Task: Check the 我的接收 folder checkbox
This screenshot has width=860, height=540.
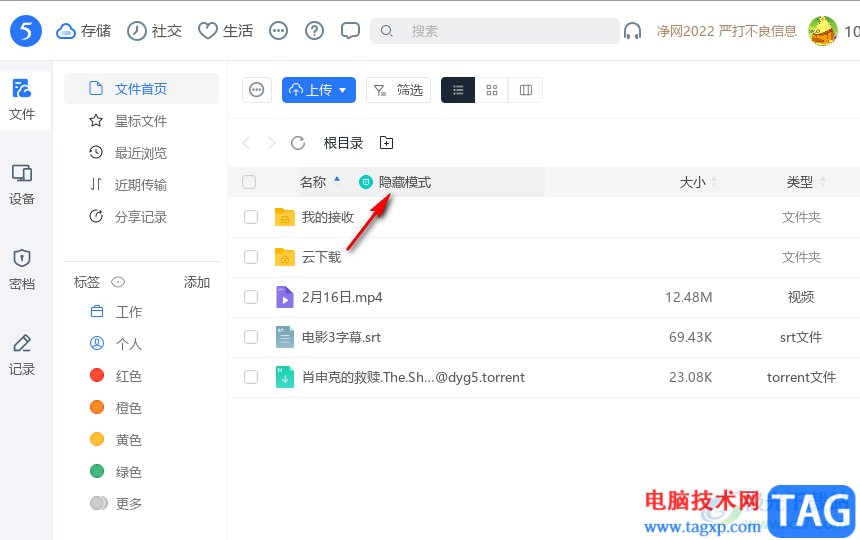Action: pyautogui.click(x=251, y=217)
